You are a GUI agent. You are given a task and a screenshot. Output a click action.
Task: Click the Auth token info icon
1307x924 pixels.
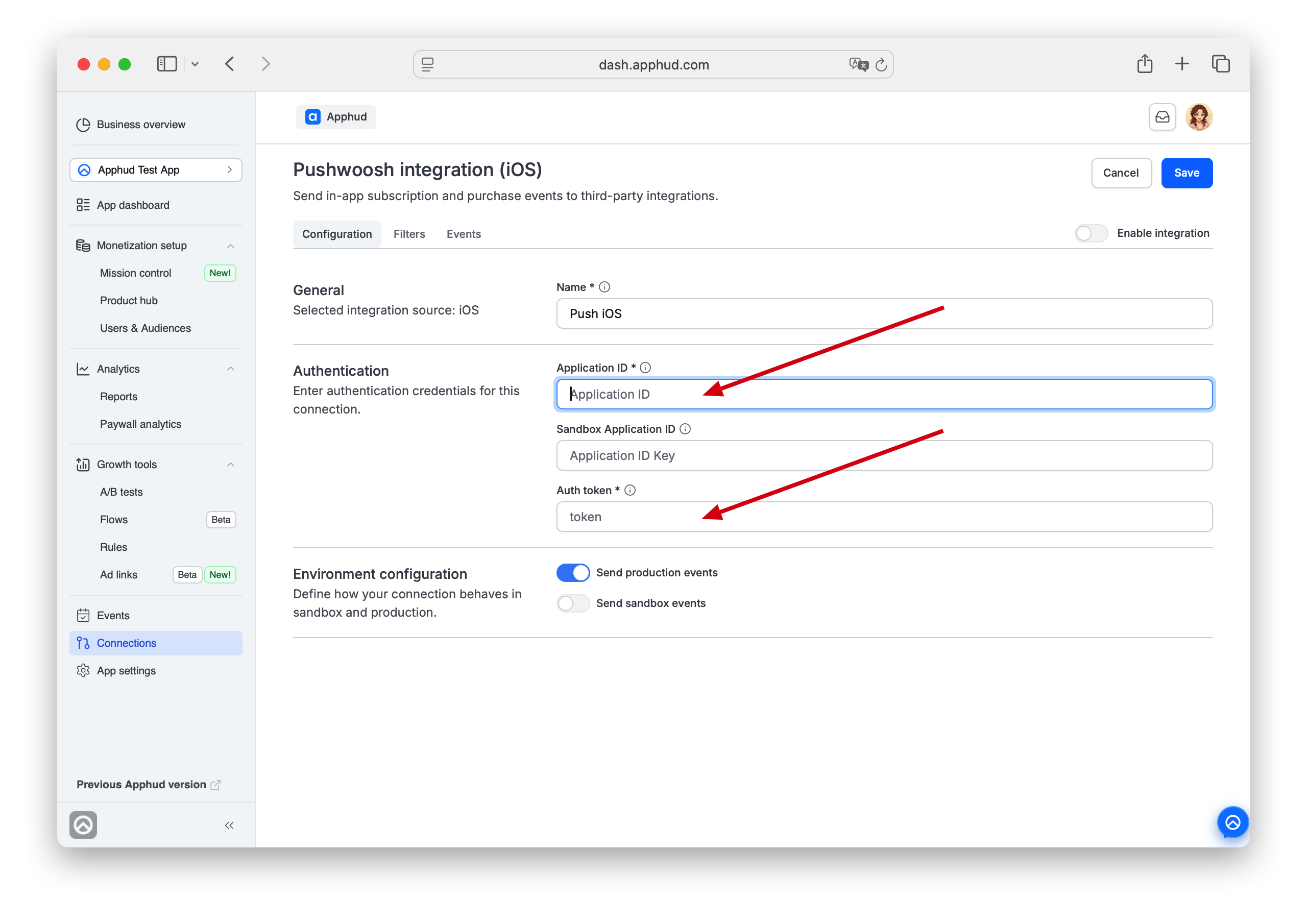(630, 490)
